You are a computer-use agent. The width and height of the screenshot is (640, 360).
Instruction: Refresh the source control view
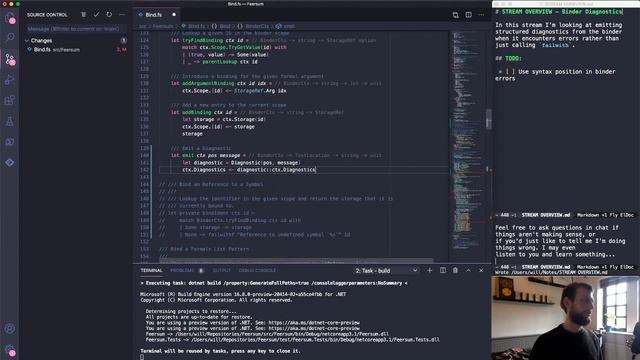pyautogui.click(x=109, y=15)
